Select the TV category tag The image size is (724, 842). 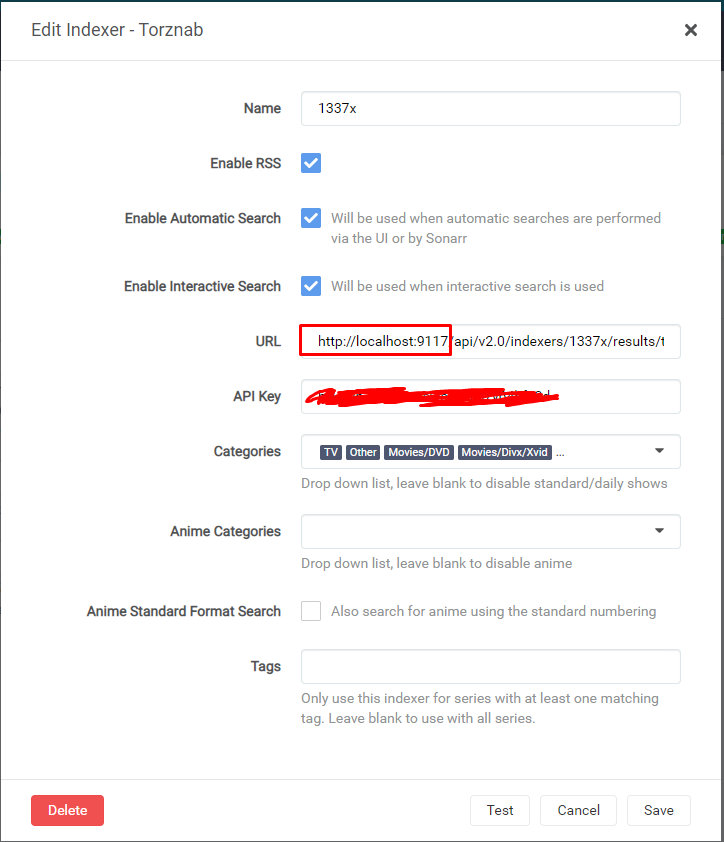click(x=331, y=452)
